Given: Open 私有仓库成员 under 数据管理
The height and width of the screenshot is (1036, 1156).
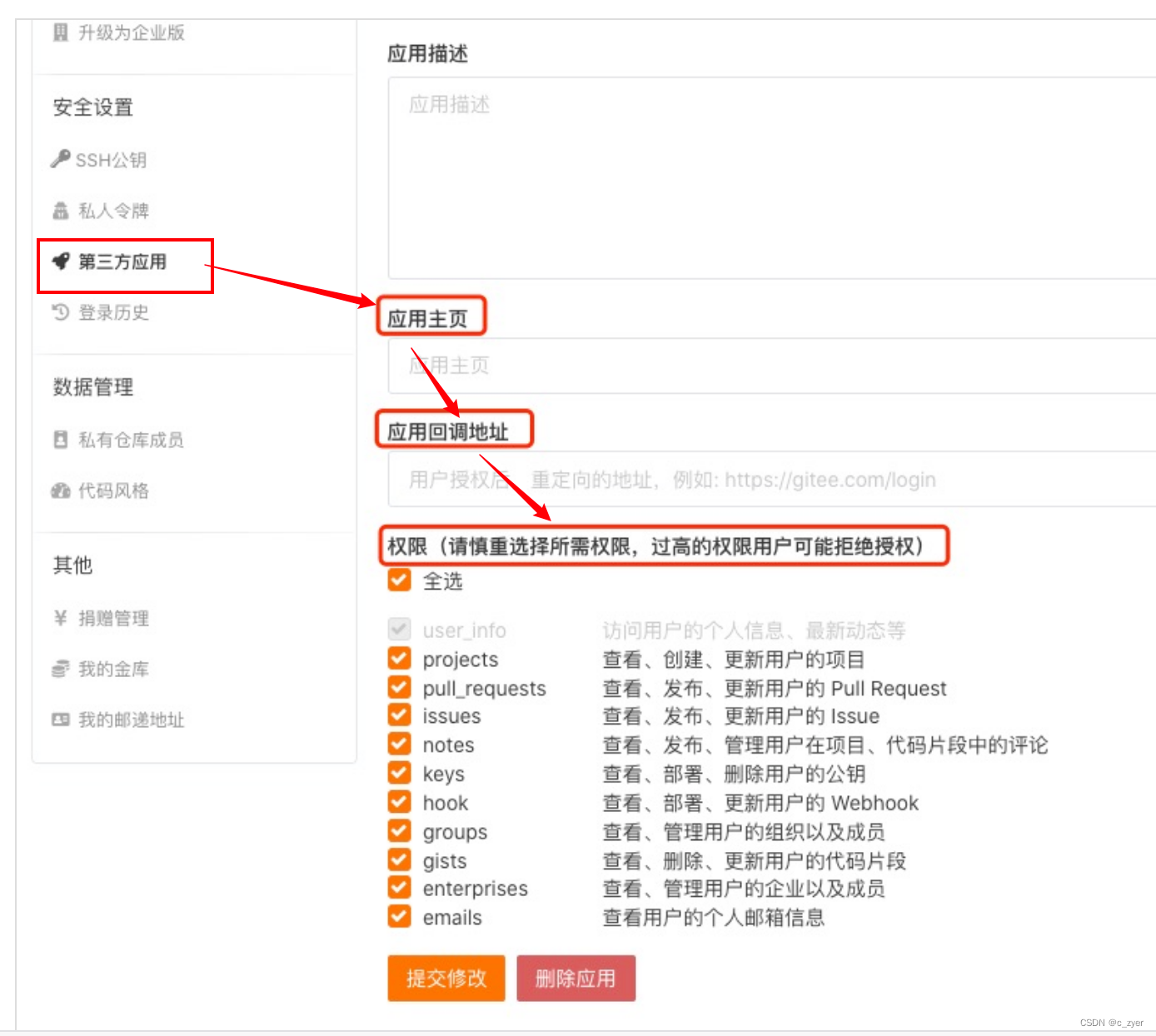Looking at the screenshot, I should tap(131, 440).
